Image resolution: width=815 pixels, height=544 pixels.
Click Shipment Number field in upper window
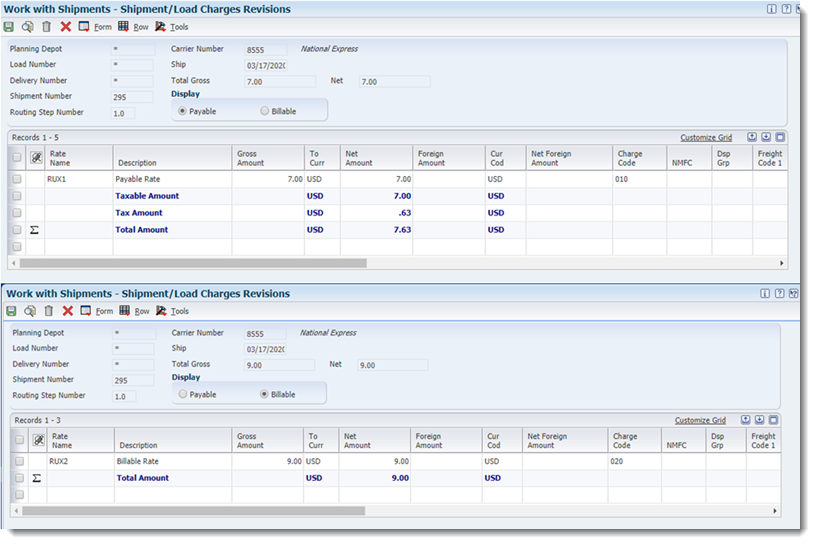click(132, 97)
